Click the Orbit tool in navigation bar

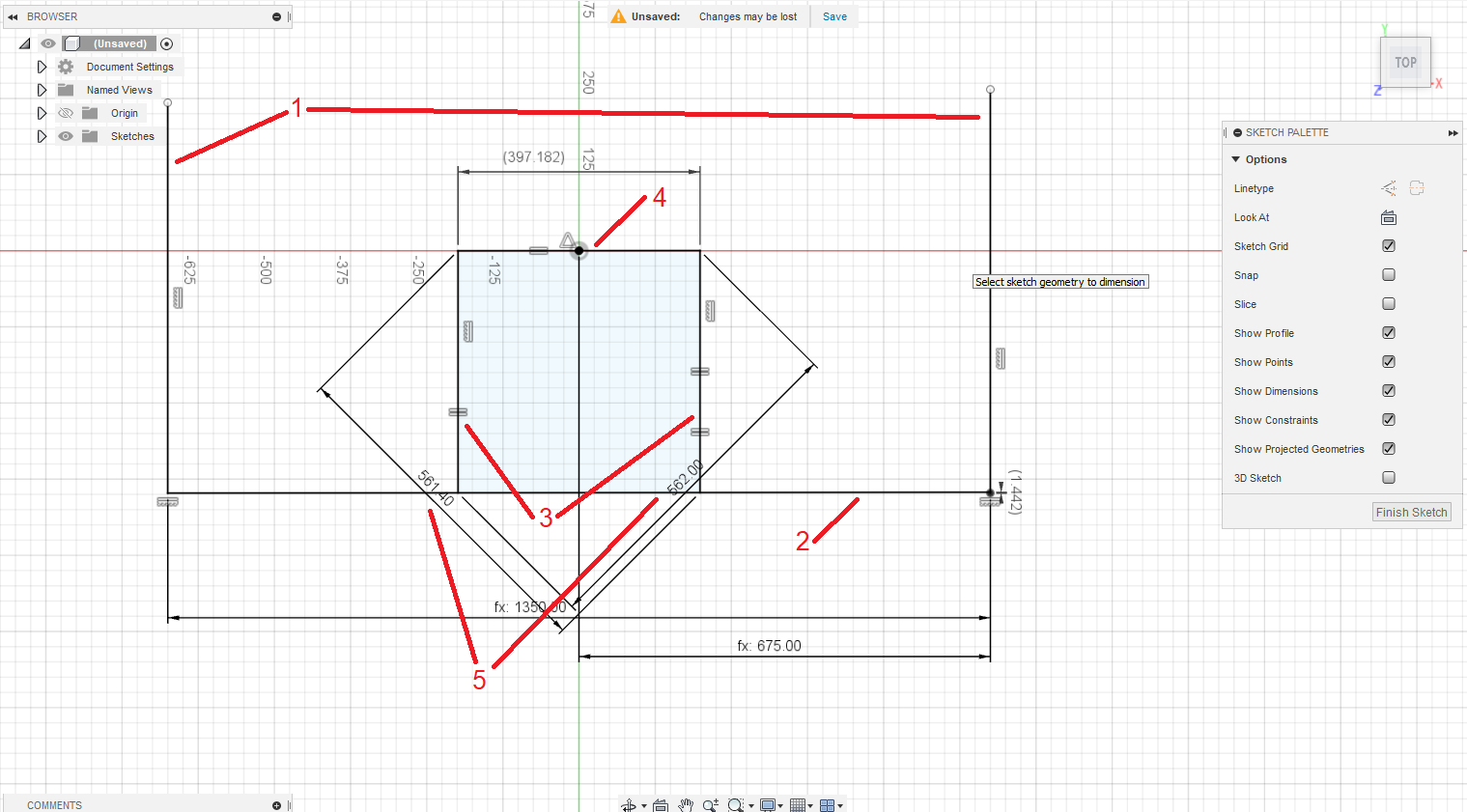tap(628, 805)
